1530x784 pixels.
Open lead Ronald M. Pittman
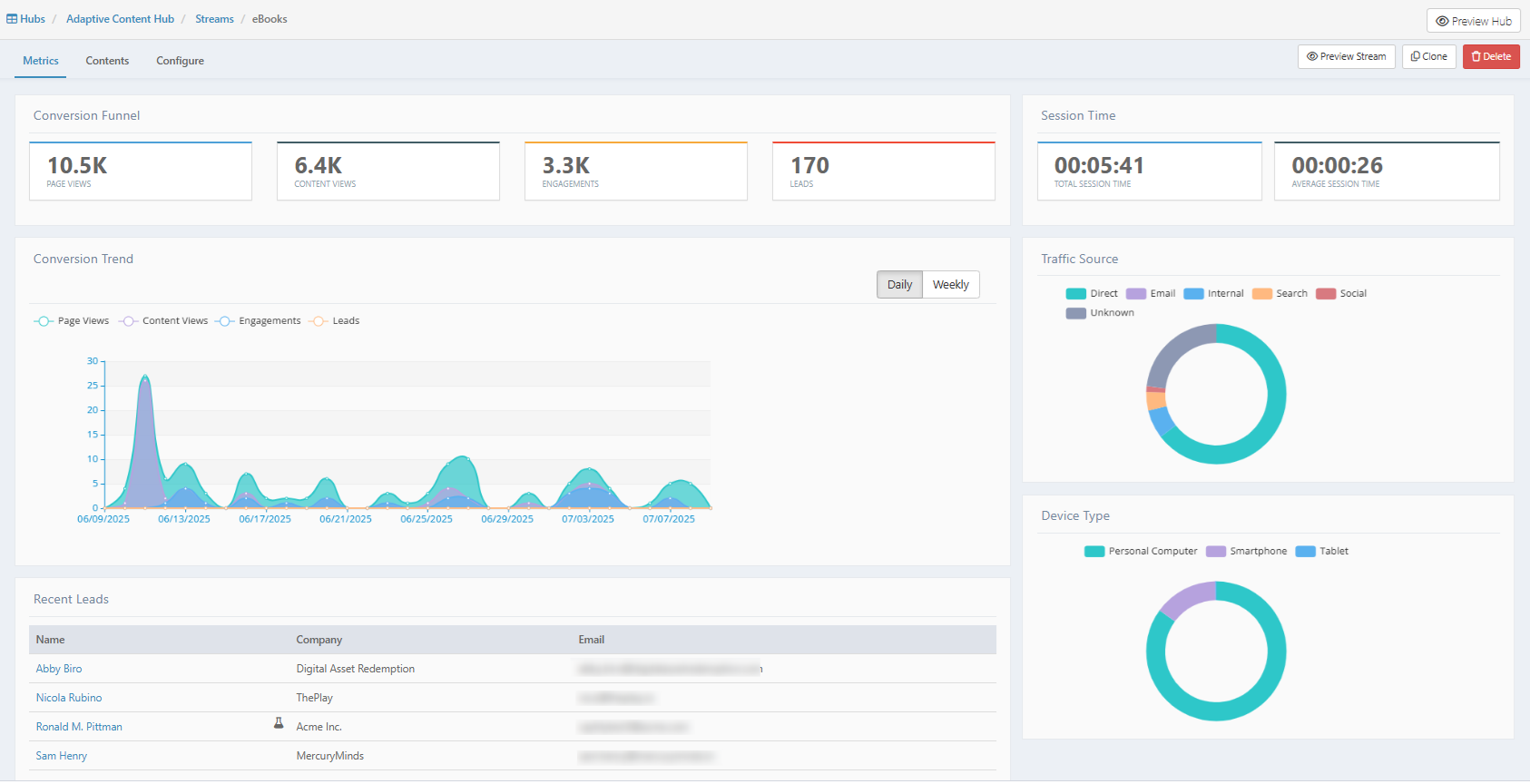[x=79, y=727]
